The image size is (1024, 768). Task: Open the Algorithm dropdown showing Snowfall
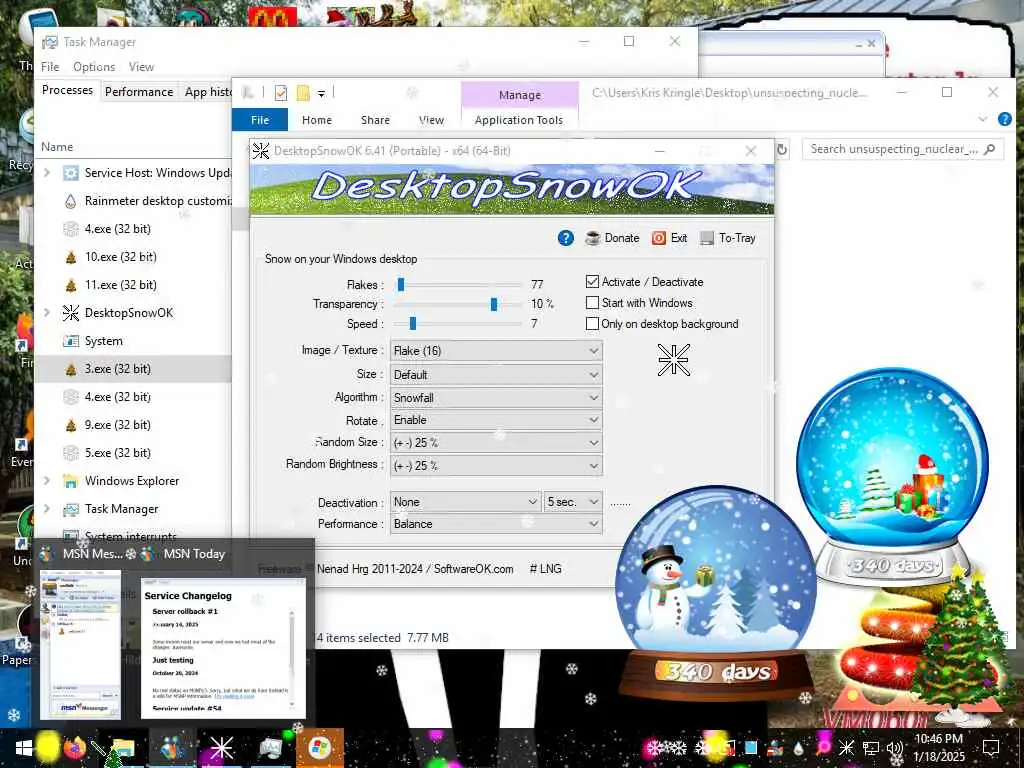(496, 398)
